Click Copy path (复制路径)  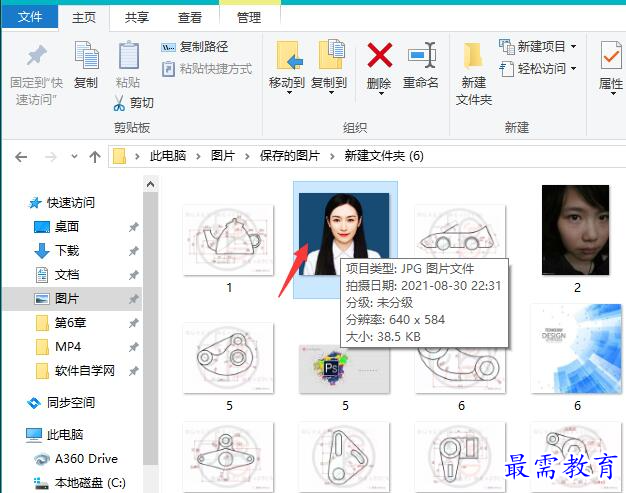pyautogui.click(x=195, y=47)
